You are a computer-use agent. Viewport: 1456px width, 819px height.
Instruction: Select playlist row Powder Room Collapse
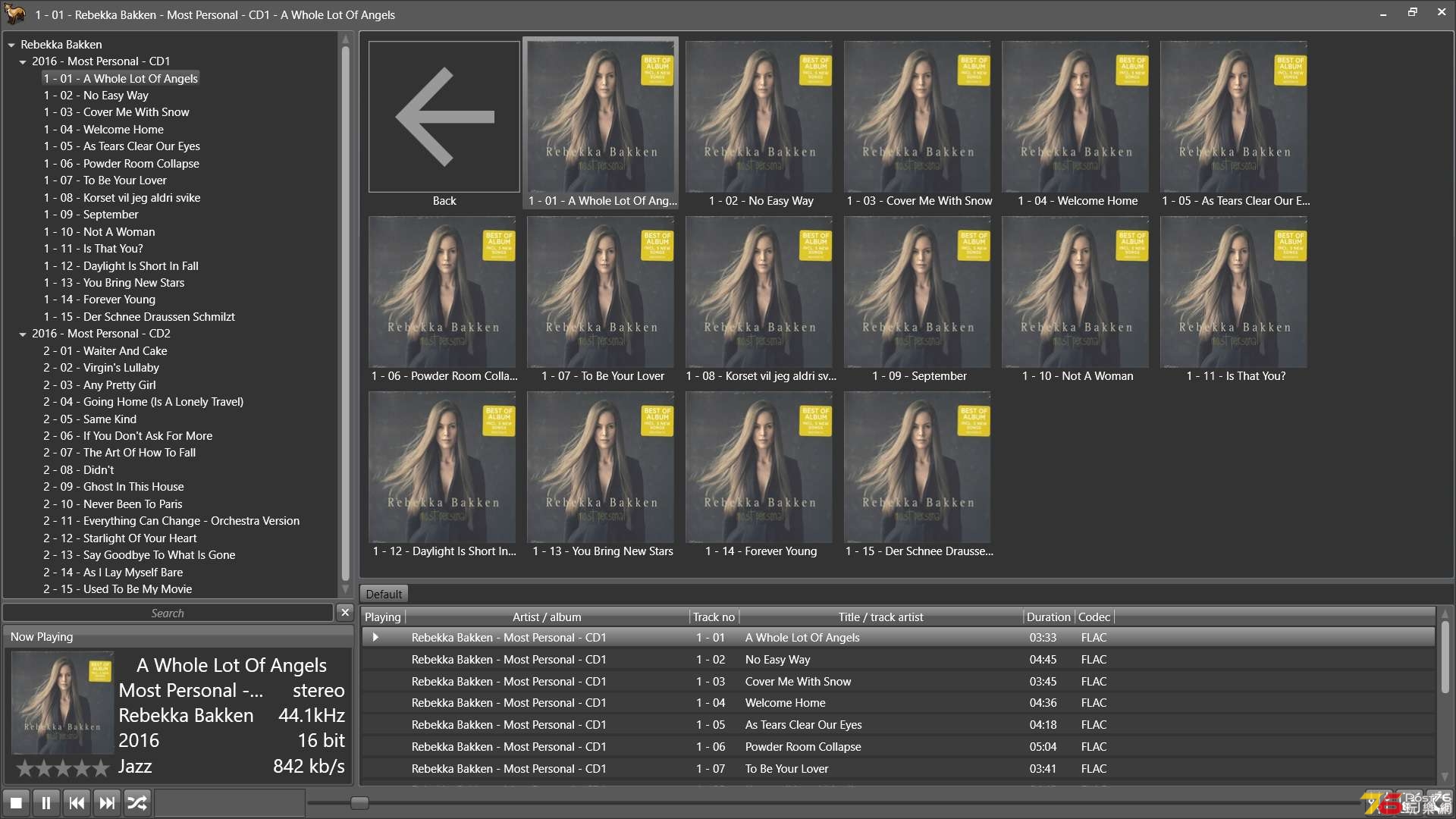coord(898,747)
